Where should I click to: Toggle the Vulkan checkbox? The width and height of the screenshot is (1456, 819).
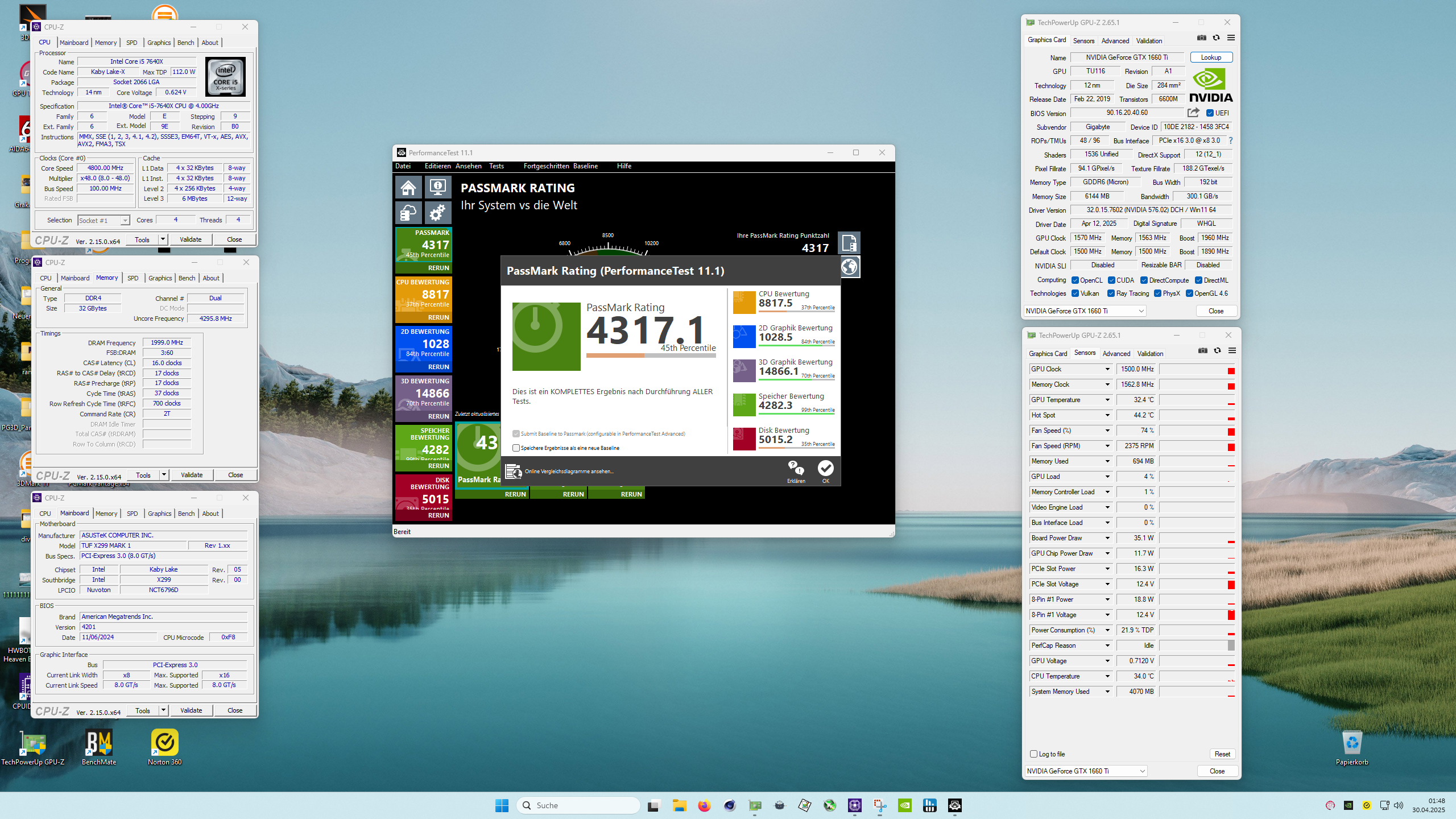click(1075, 293)
